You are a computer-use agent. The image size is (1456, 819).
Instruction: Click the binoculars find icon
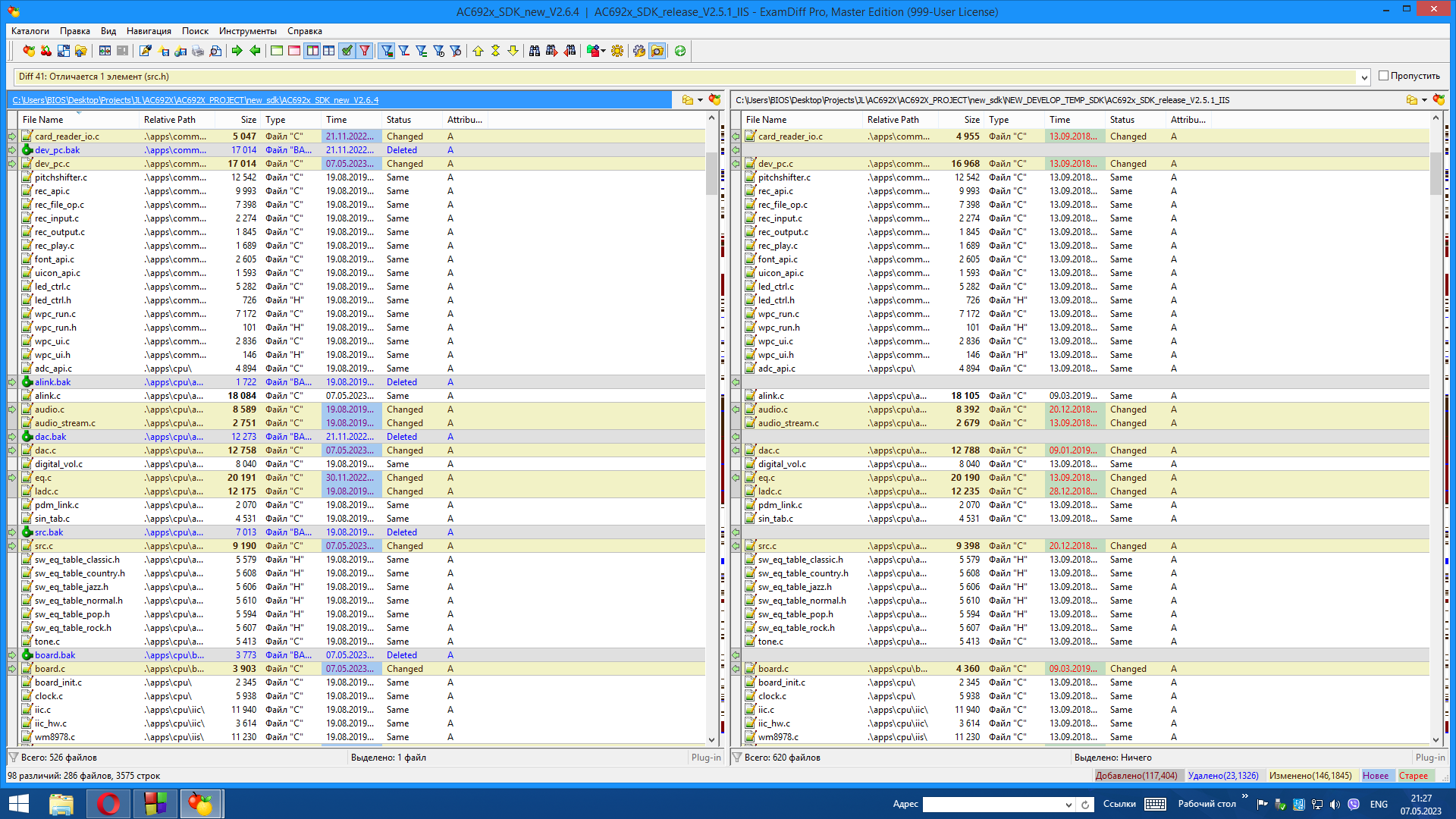tap(535, 51)
